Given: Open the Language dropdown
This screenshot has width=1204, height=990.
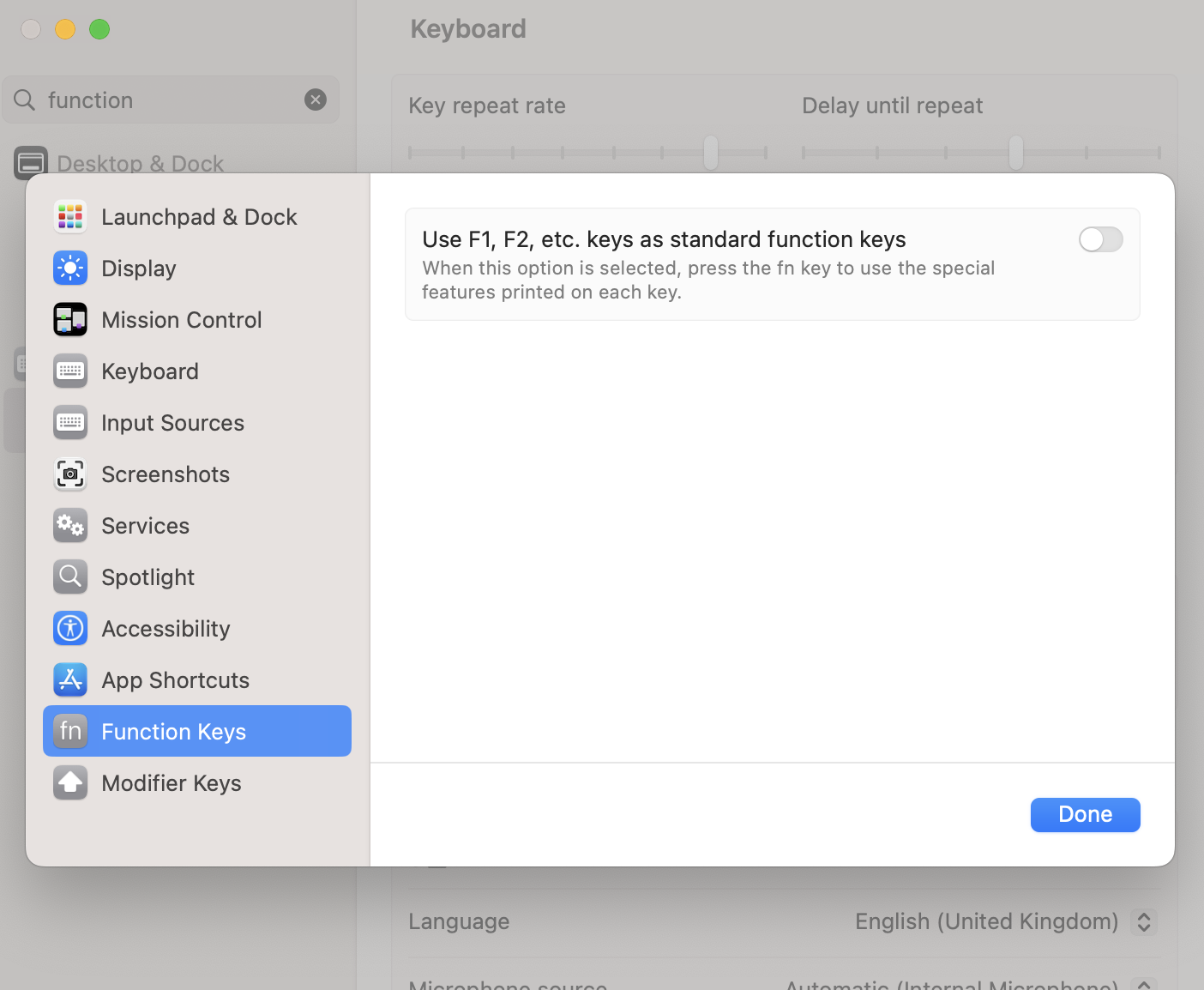Looking at the screenshot, I should click(1143, 921).
